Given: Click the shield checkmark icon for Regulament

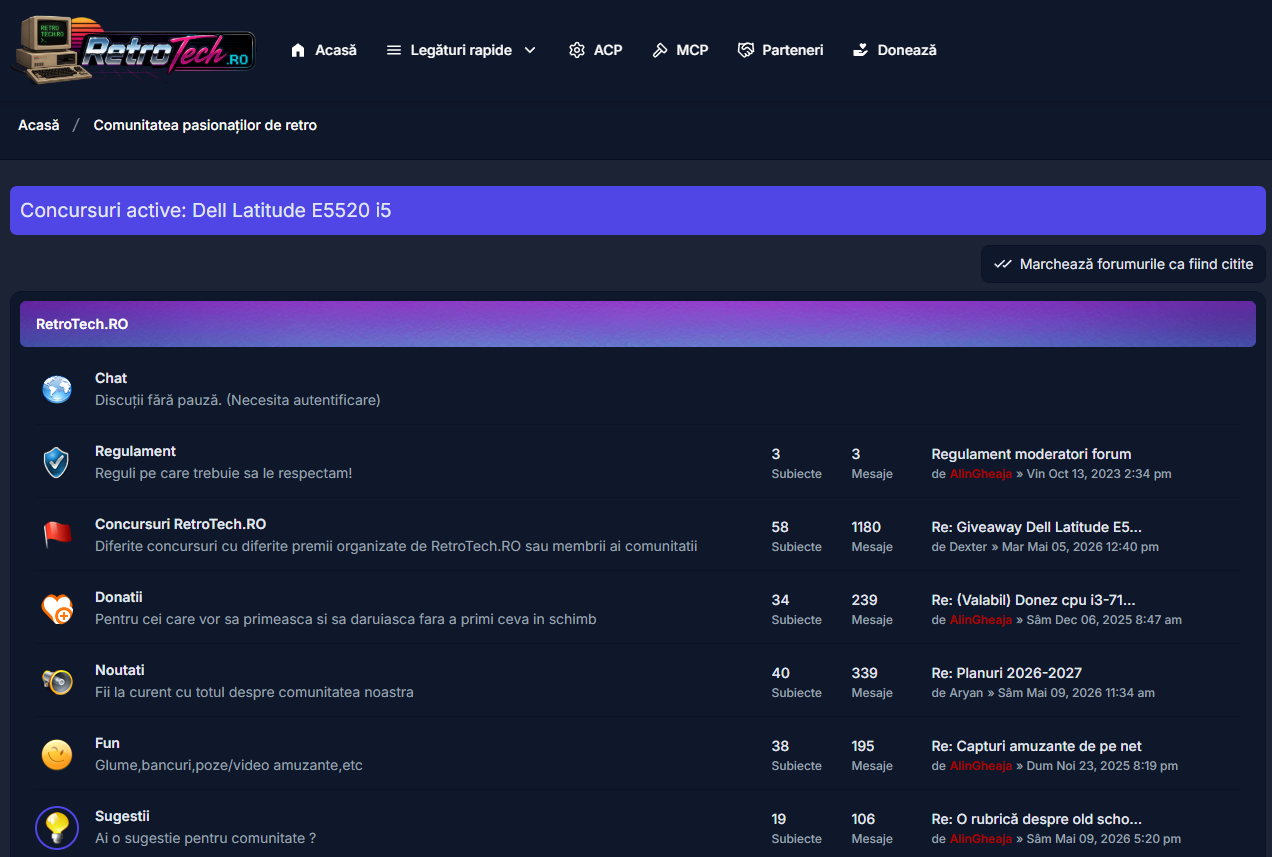Looking at the screenshot, I should 57,462.
